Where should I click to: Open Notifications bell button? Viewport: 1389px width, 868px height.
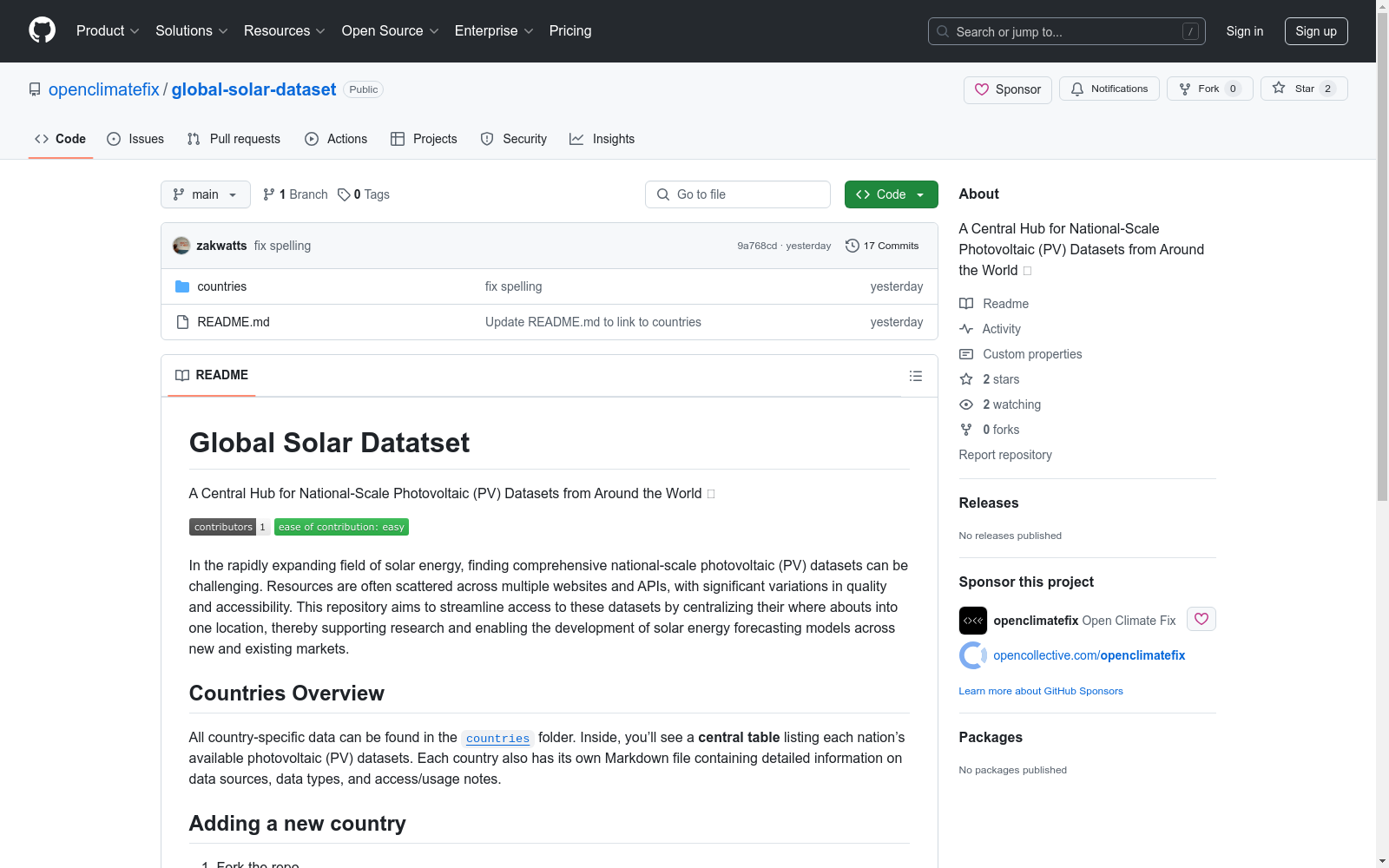tap(1109, 89)
